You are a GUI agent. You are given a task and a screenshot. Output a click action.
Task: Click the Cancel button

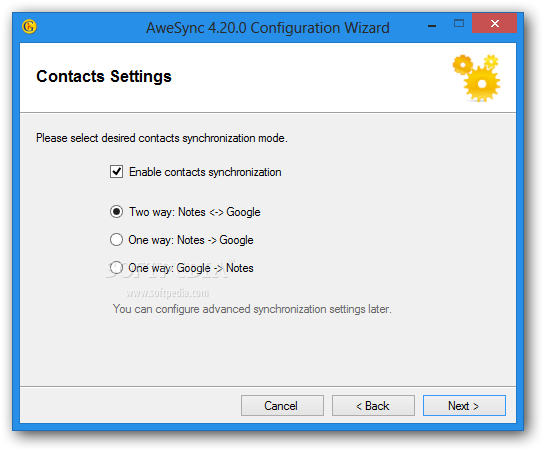pyautogui.click(x=282, y=405)
